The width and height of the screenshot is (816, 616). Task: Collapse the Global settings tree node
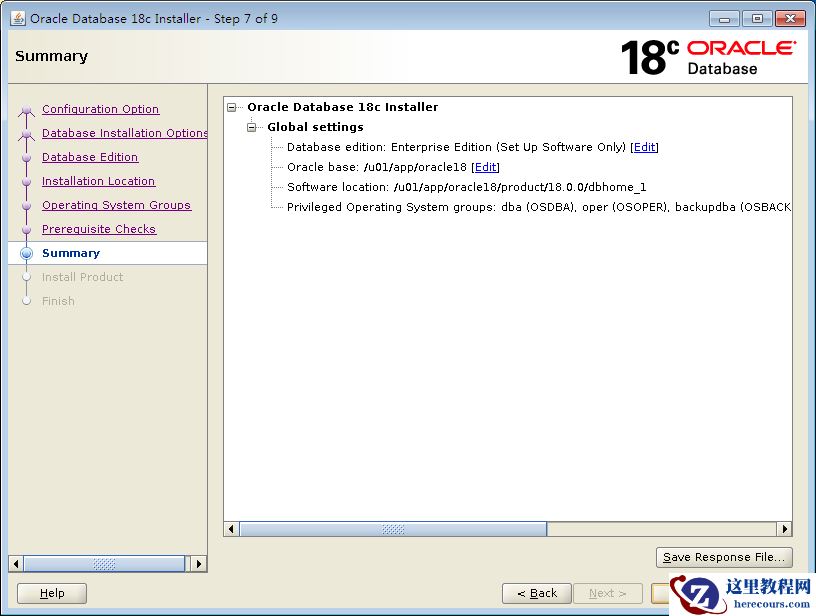pos(252,127)
